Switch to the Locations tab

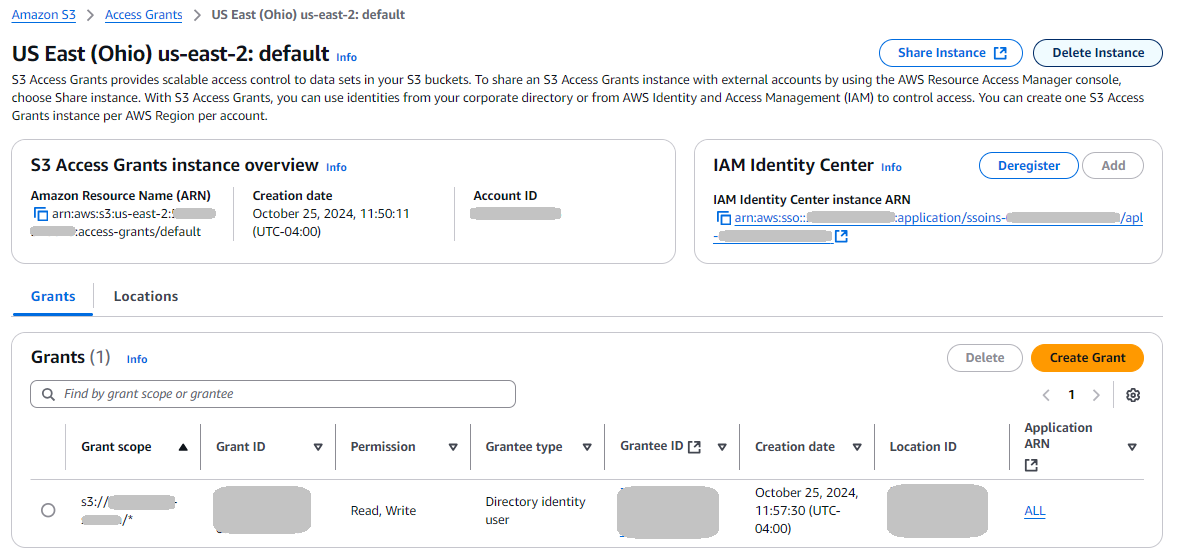[x=146, y=296]
